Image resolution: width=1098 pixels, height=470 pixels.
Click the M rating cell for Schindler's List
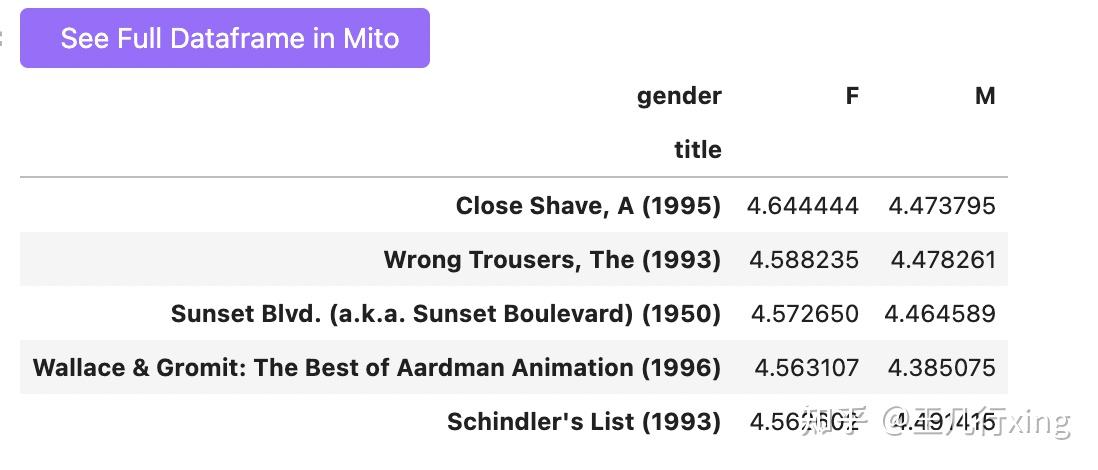pos(942,422)
